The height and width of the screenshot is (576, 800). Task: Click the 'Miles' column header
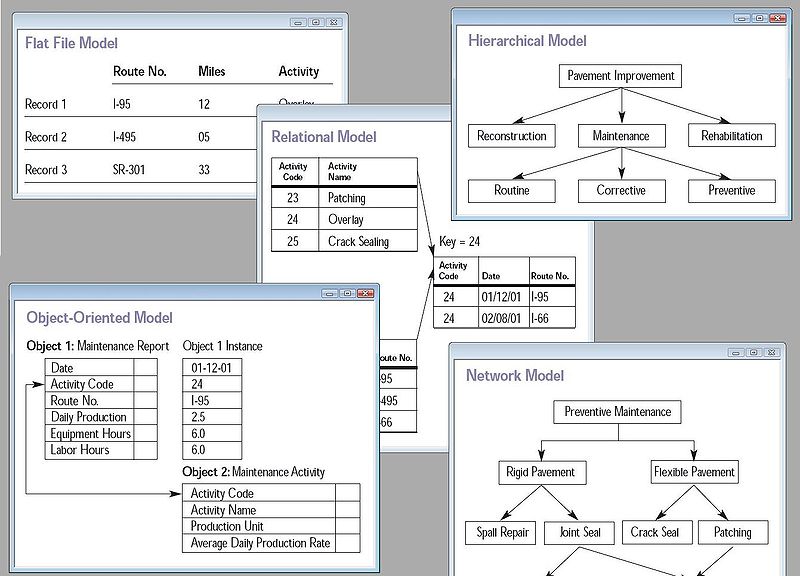(x=211, y=71)
